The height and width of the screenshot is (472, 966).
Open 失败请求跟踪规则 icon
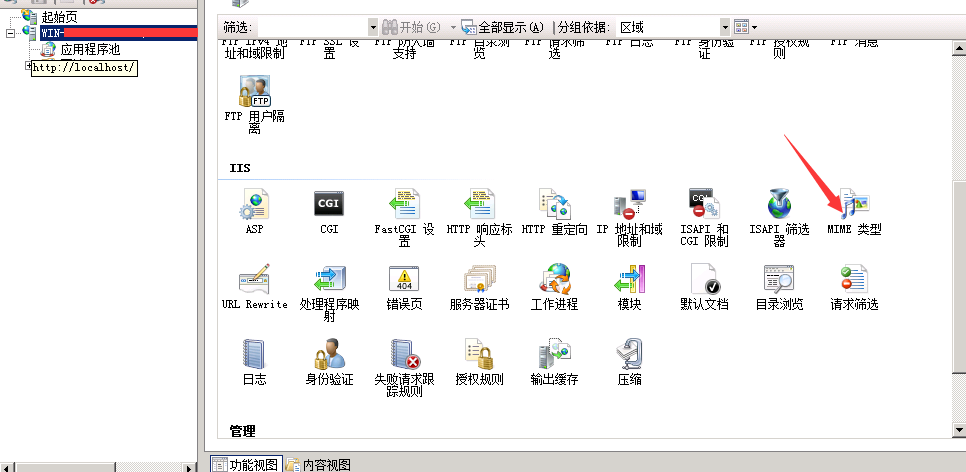[404, 354]
